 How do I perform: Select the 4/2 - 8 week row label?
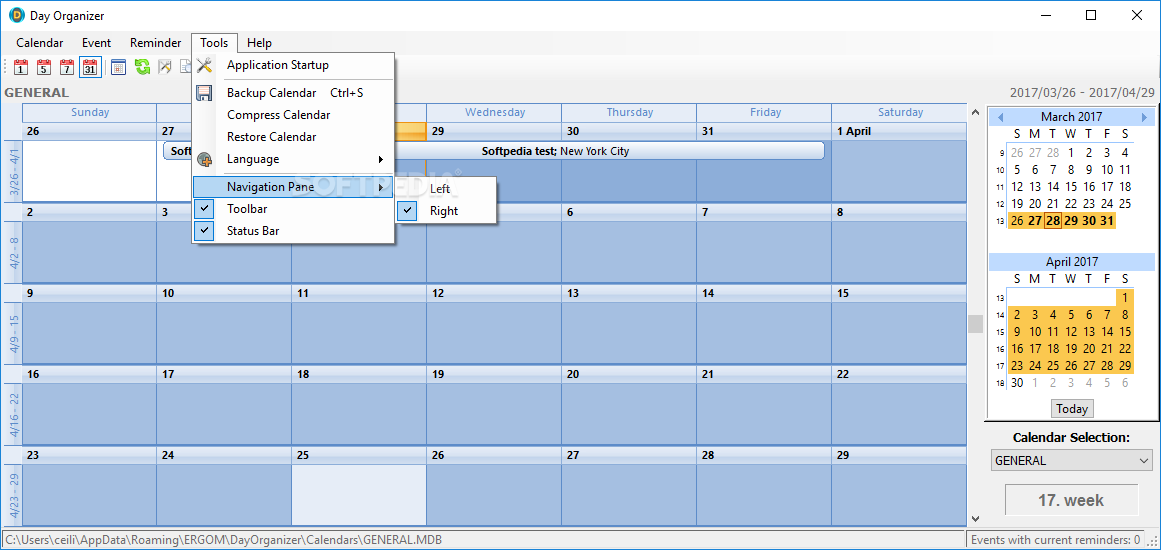pos(12,252)
